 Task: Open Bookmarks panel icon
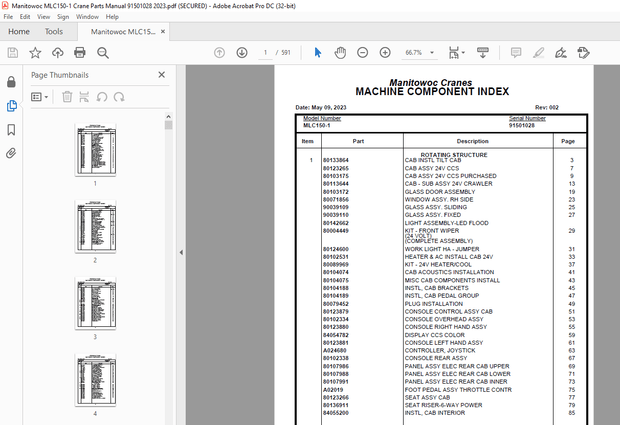[x=11, y=130]
